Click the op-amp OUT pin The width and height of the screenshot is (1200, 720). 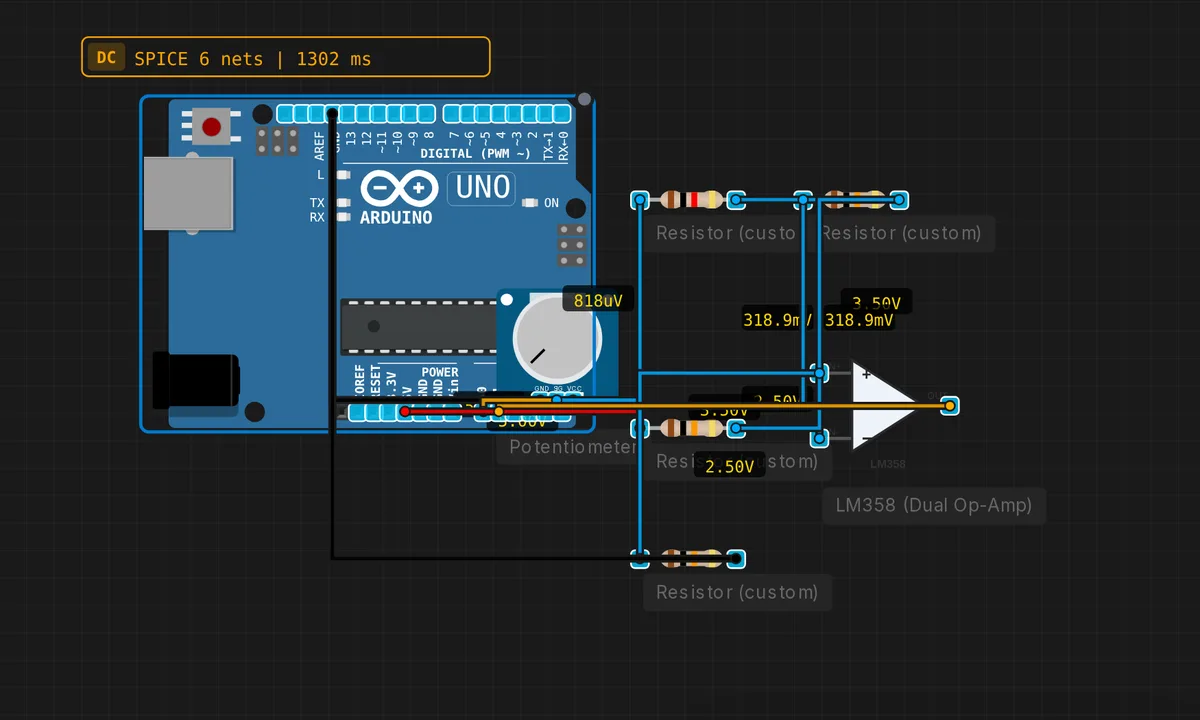click(x=949, y=406)
